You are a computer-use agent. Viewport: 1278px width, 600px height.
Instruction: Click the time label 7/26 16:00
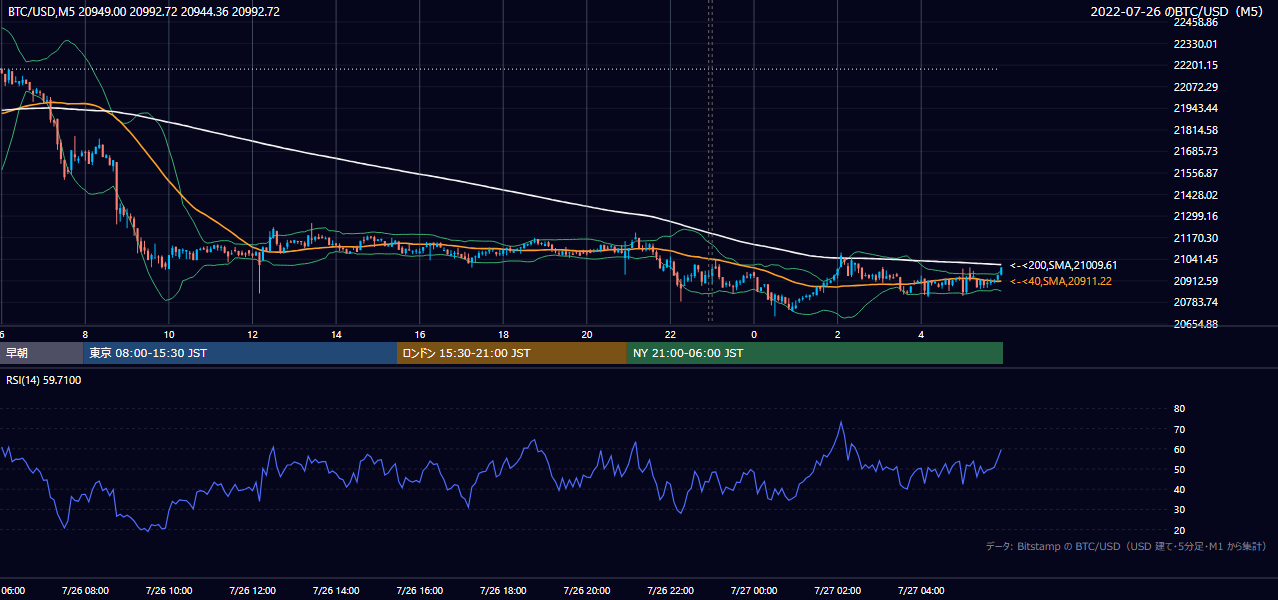(x=419, y=591)
